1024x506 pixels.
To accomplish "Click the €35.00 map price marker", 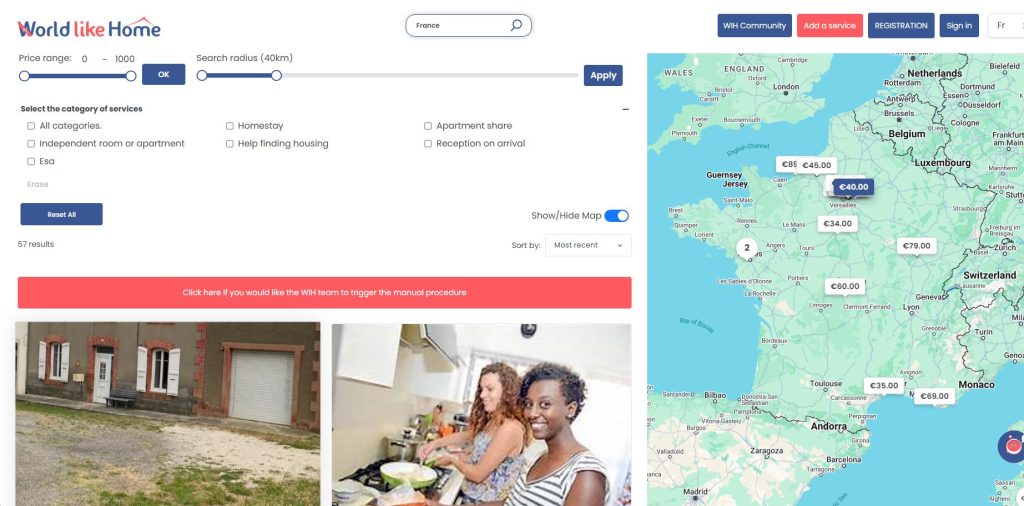I will pos(884,385).
